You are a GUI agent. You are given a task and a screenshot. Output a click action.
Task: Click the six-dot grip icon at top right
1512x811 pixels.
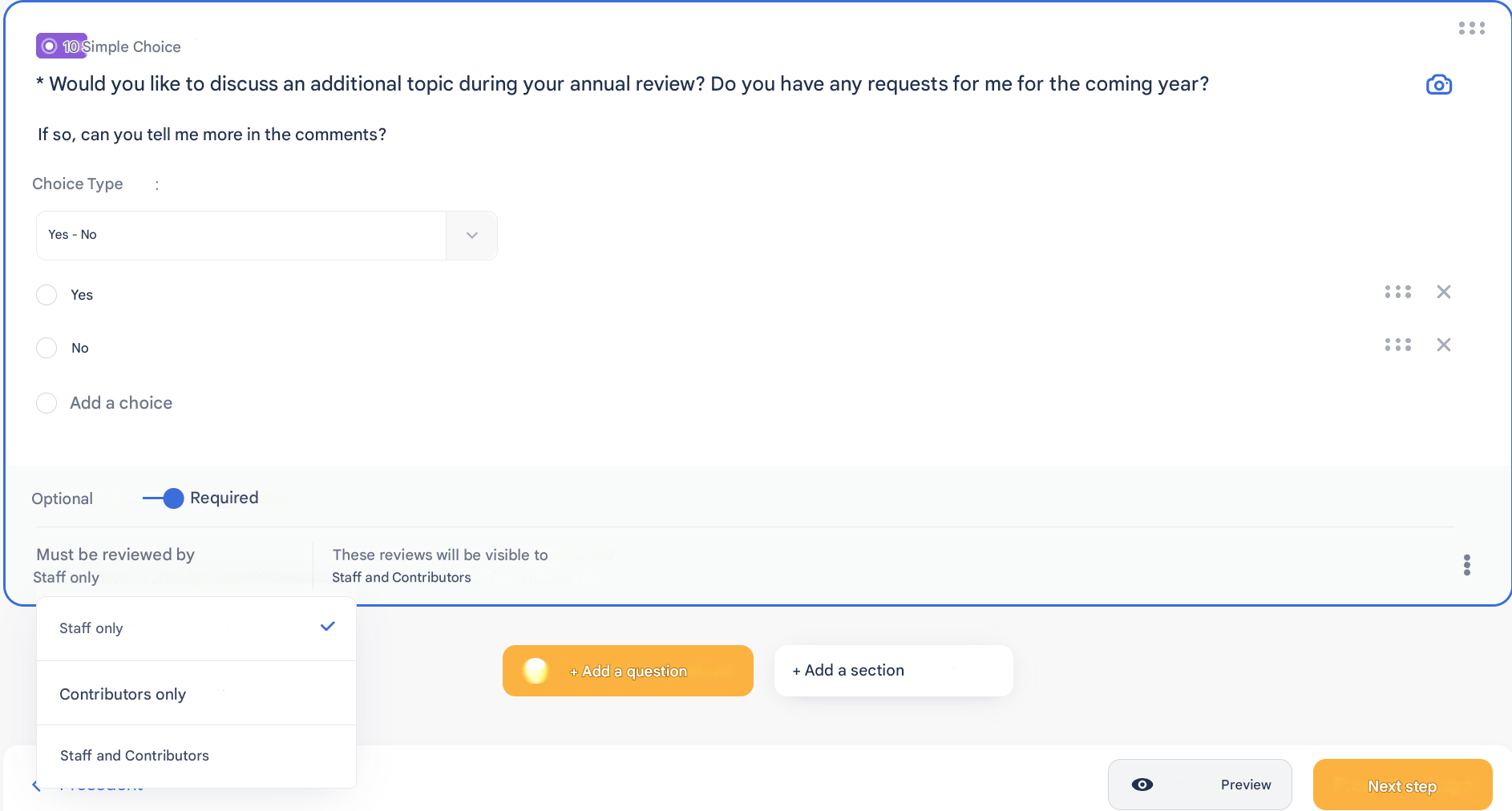[x=1471, y=29]
